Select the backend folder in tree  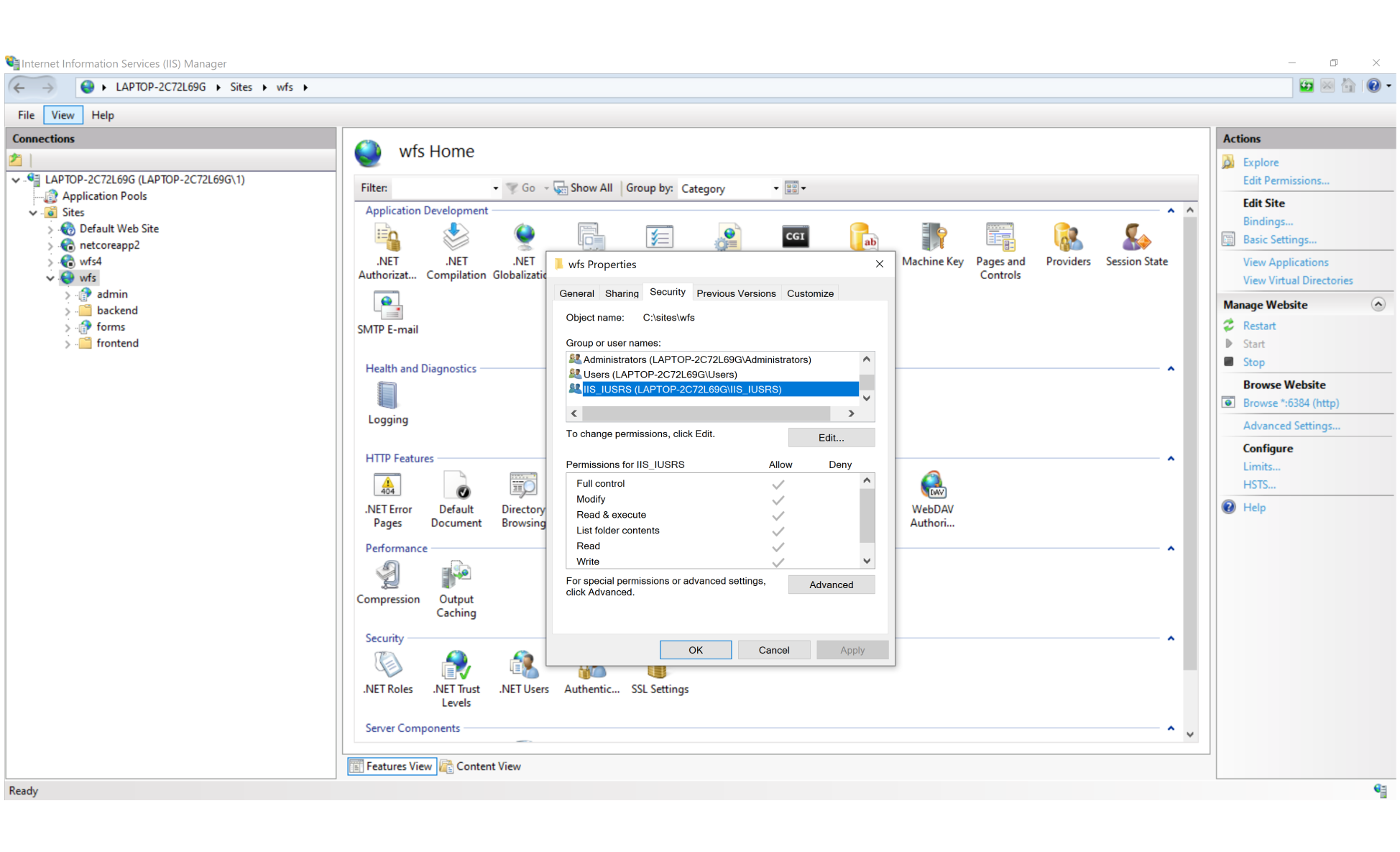click(x=117, y=311)
